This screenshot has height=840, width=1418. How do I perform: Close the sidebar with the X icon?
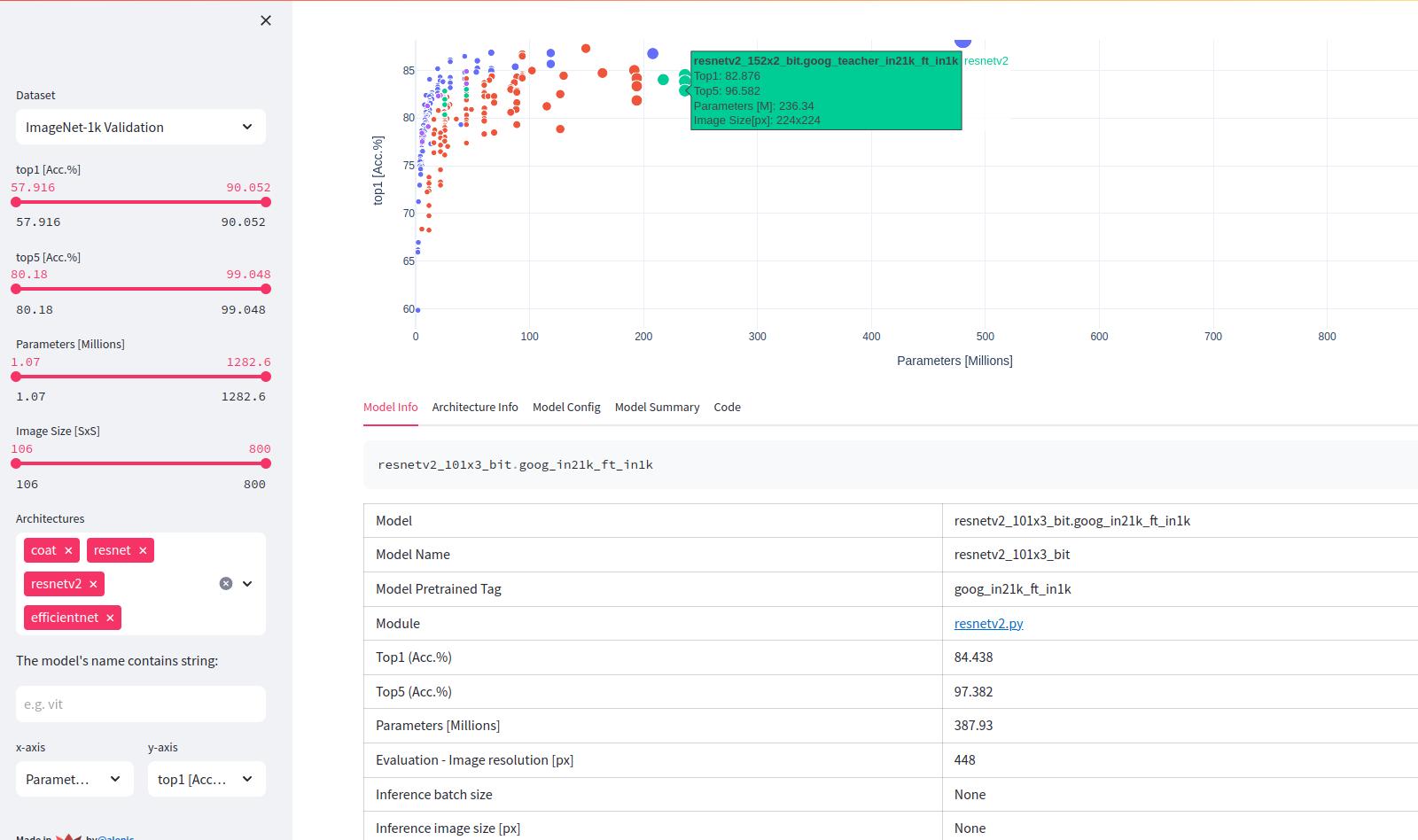266,20
